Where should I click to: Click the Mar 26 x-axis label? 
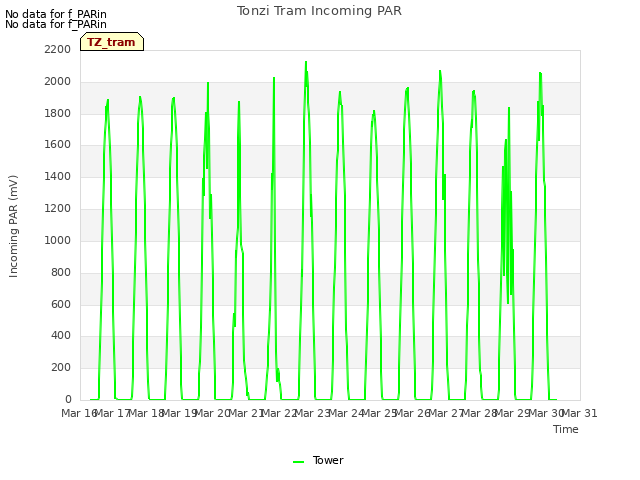pyautogui.click(x=413, y=413)
